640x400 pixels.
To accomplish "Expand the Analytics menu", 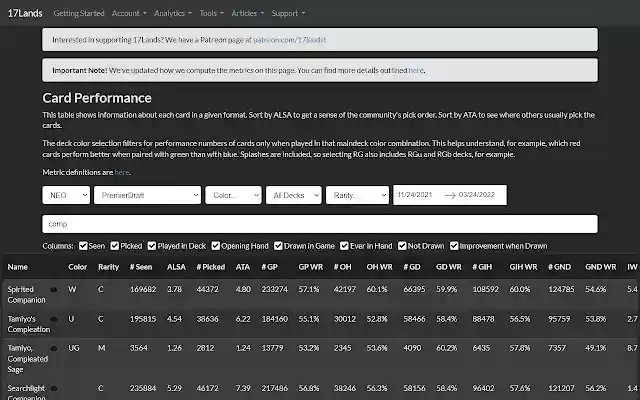I will click(173, 13).
